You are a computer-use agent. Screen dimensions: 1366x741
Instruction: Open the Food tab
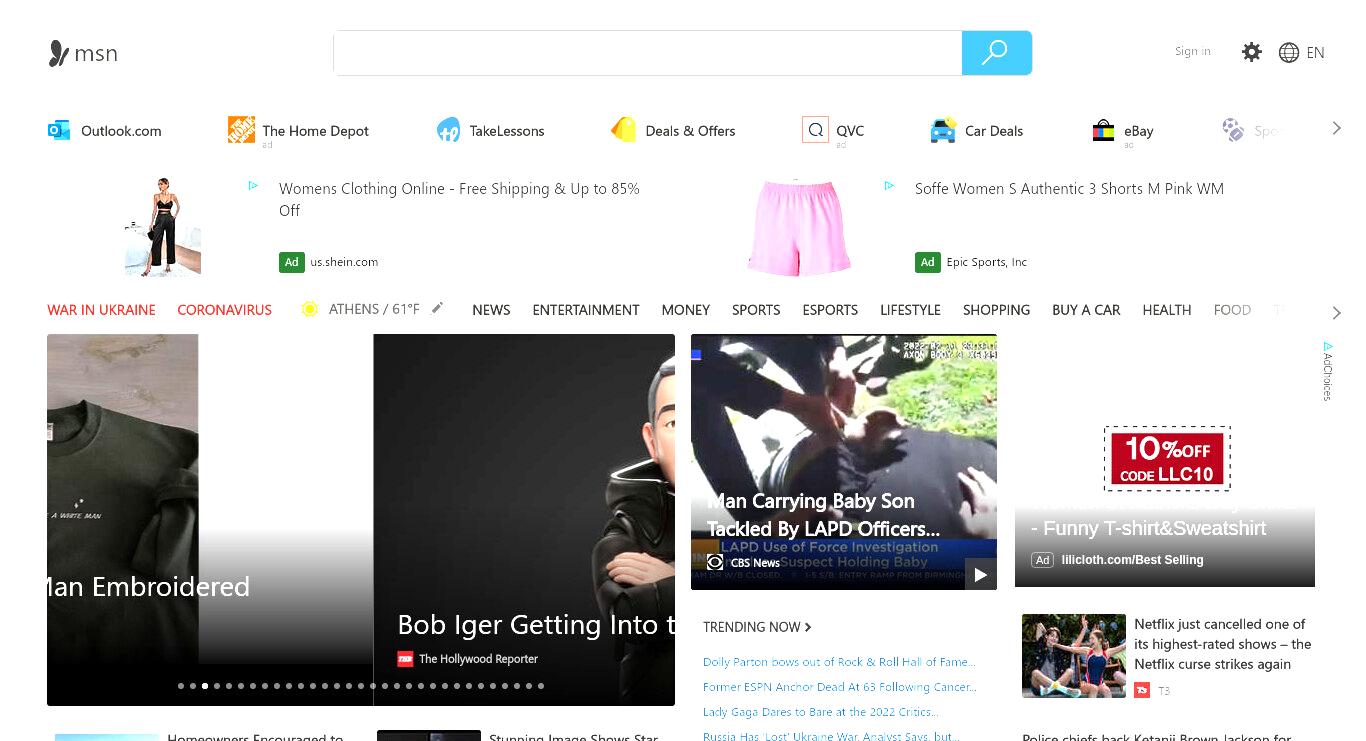pos(1232,310)
